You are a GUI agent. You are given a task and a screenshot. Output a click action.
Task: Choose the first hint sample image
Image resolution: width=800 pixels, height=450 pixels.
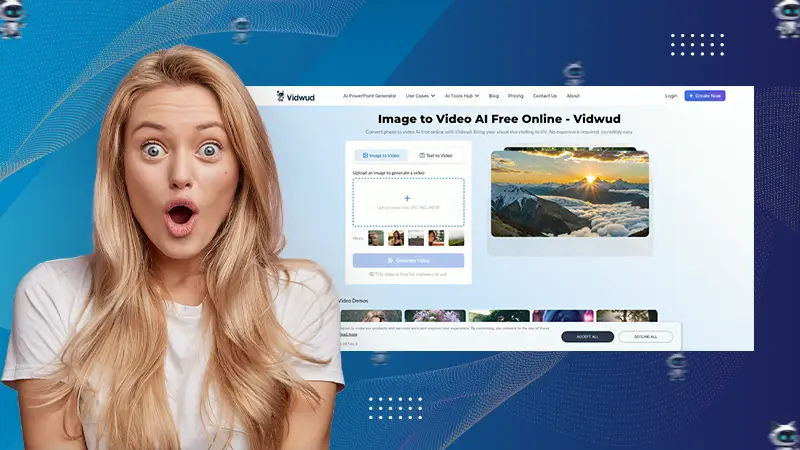pos(376,238)
